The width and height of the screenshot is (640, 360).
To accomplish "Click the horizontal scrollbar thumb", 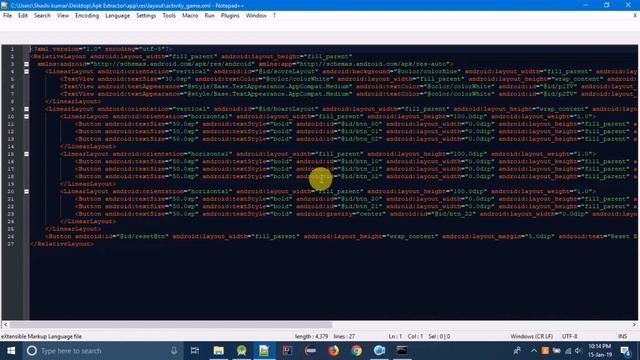I will pos(171,325).
